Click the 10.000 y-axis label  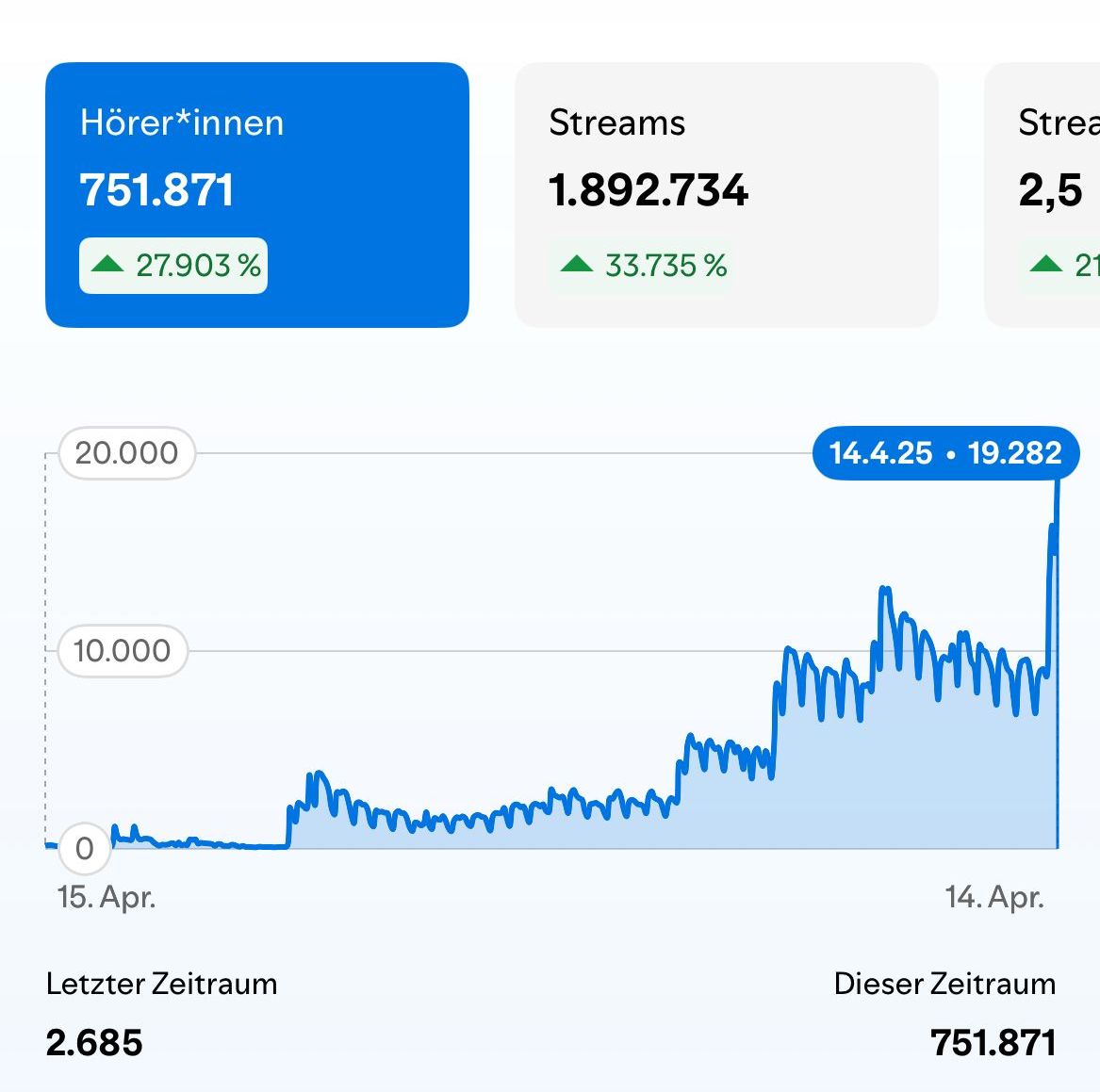tap(123, 651)
